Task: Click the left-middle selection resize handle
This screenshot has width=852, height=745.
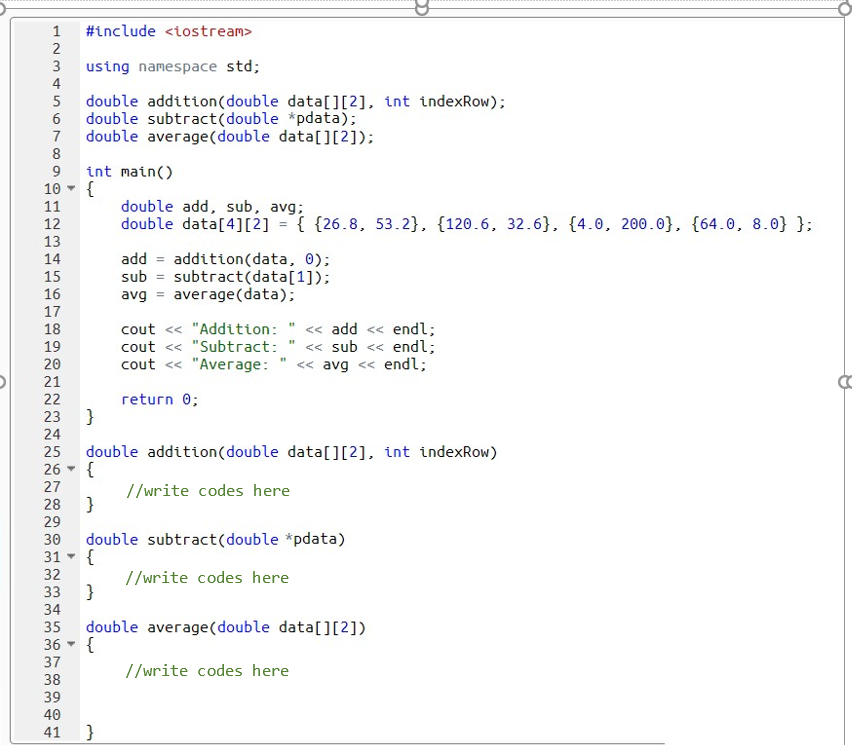Action: pos(2,382)
